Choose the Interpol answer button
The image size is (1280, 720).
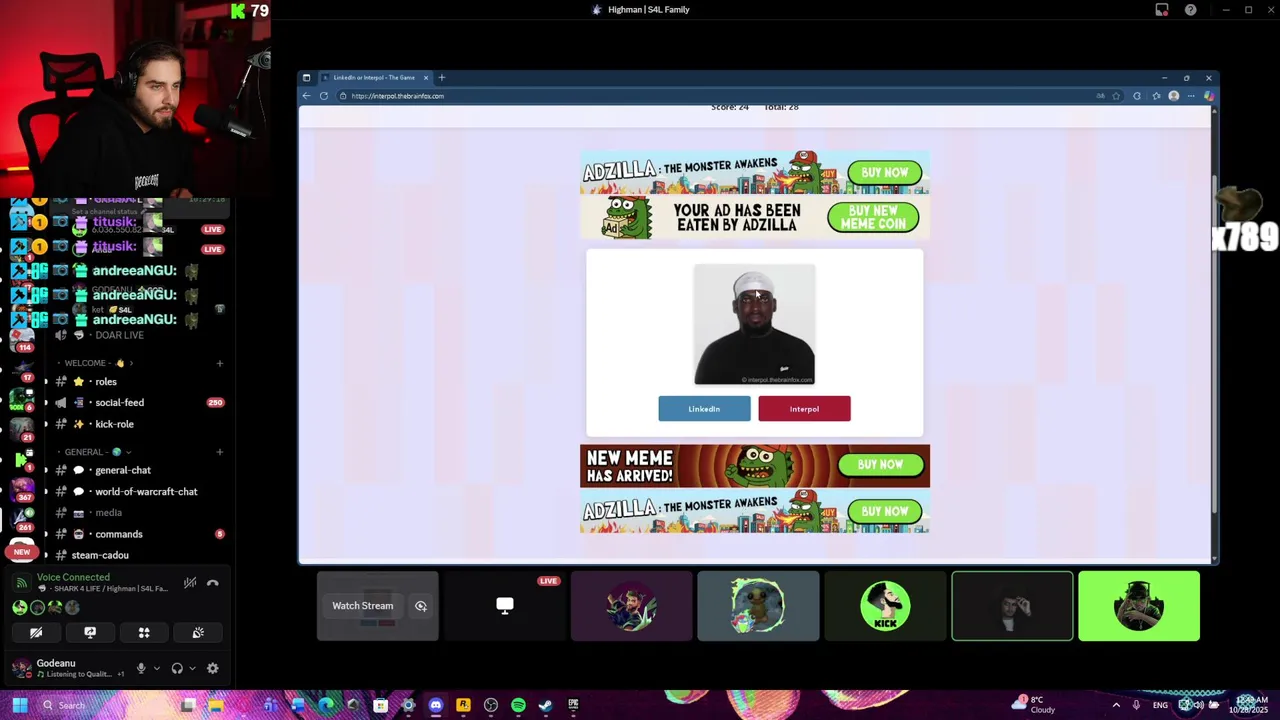click(x=804, y=408)
